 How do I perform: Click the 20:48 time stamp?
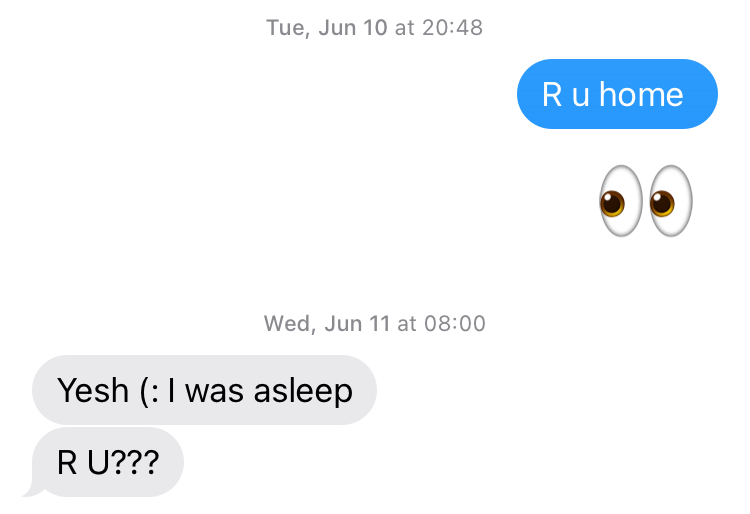coord(451,28)
